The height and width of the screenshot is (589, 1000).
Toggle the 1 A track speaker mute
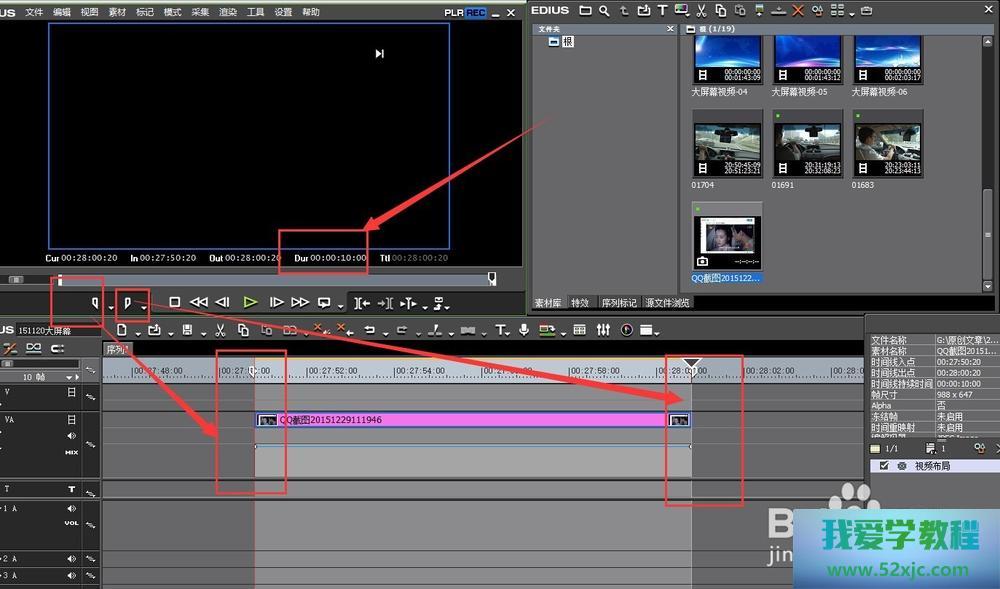(x=71, y=508)
